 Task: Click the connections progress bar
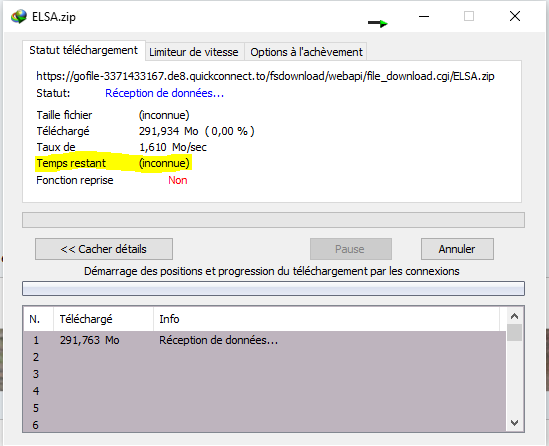pyautogui.click(x=273, y=288)
